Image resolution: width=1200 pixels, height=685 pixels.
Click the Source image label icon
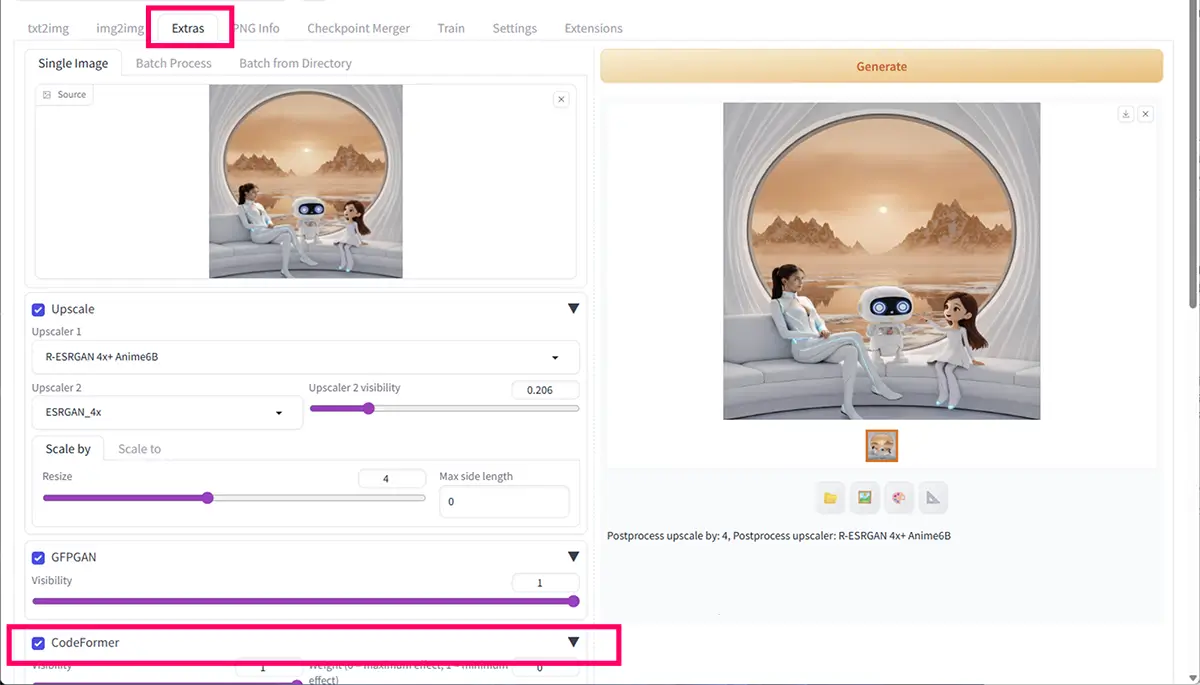(47, 95)
